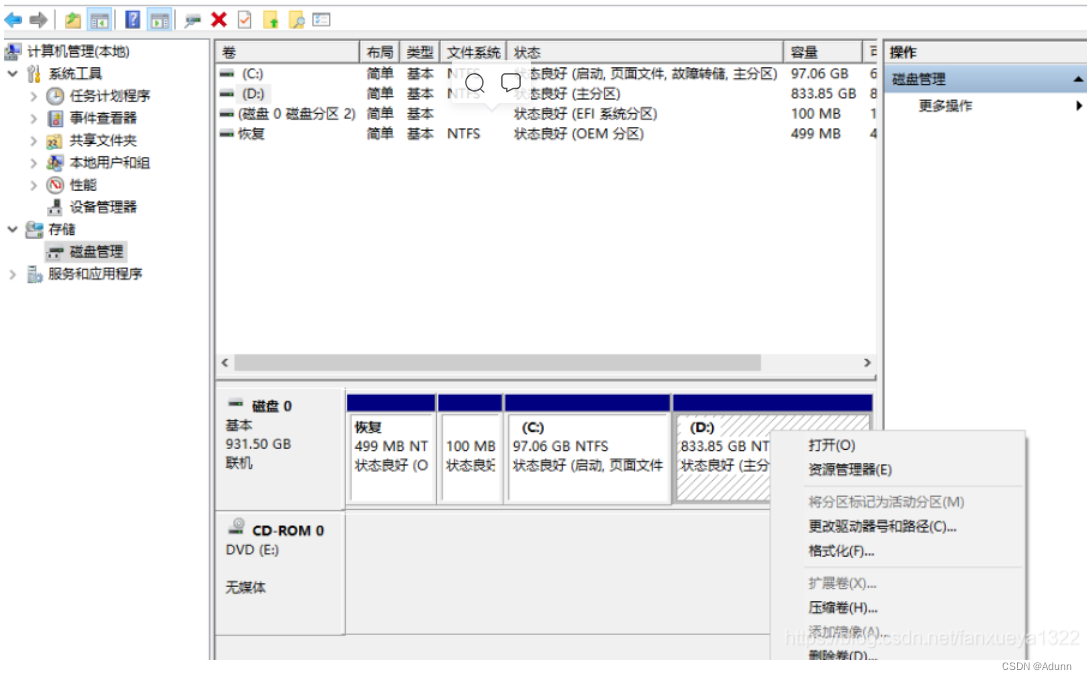Select the (D:) row in volume list

(546, 93)
